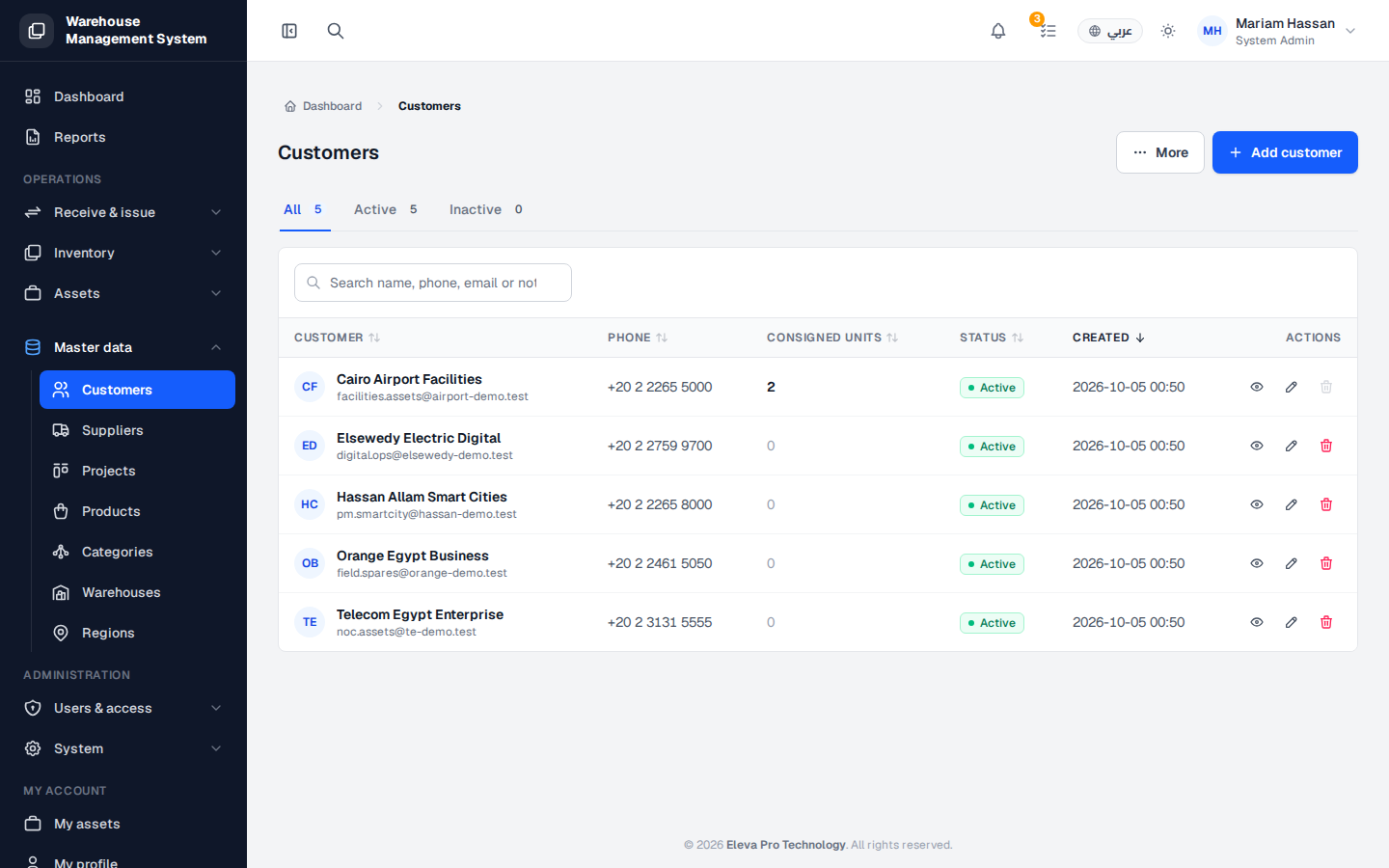Open Reports from sidebar
Screen dimensions: 1389x868
tap(123, 137)
